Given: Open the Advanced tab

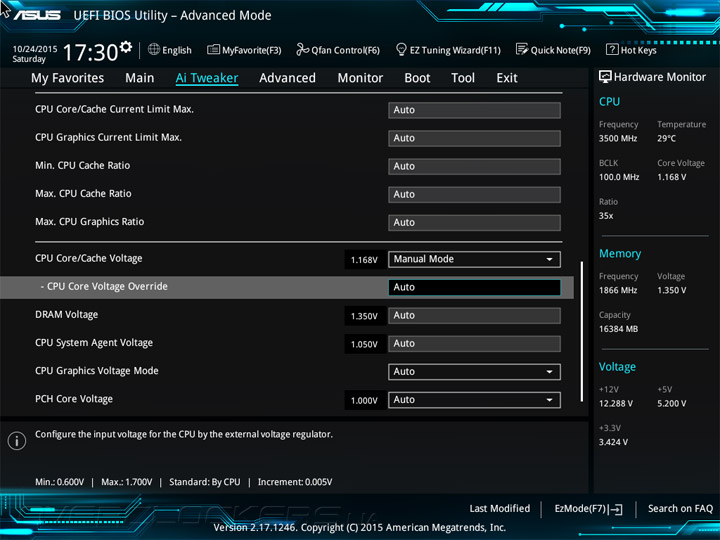Looking at the screenshot, I should click(287, 78).
